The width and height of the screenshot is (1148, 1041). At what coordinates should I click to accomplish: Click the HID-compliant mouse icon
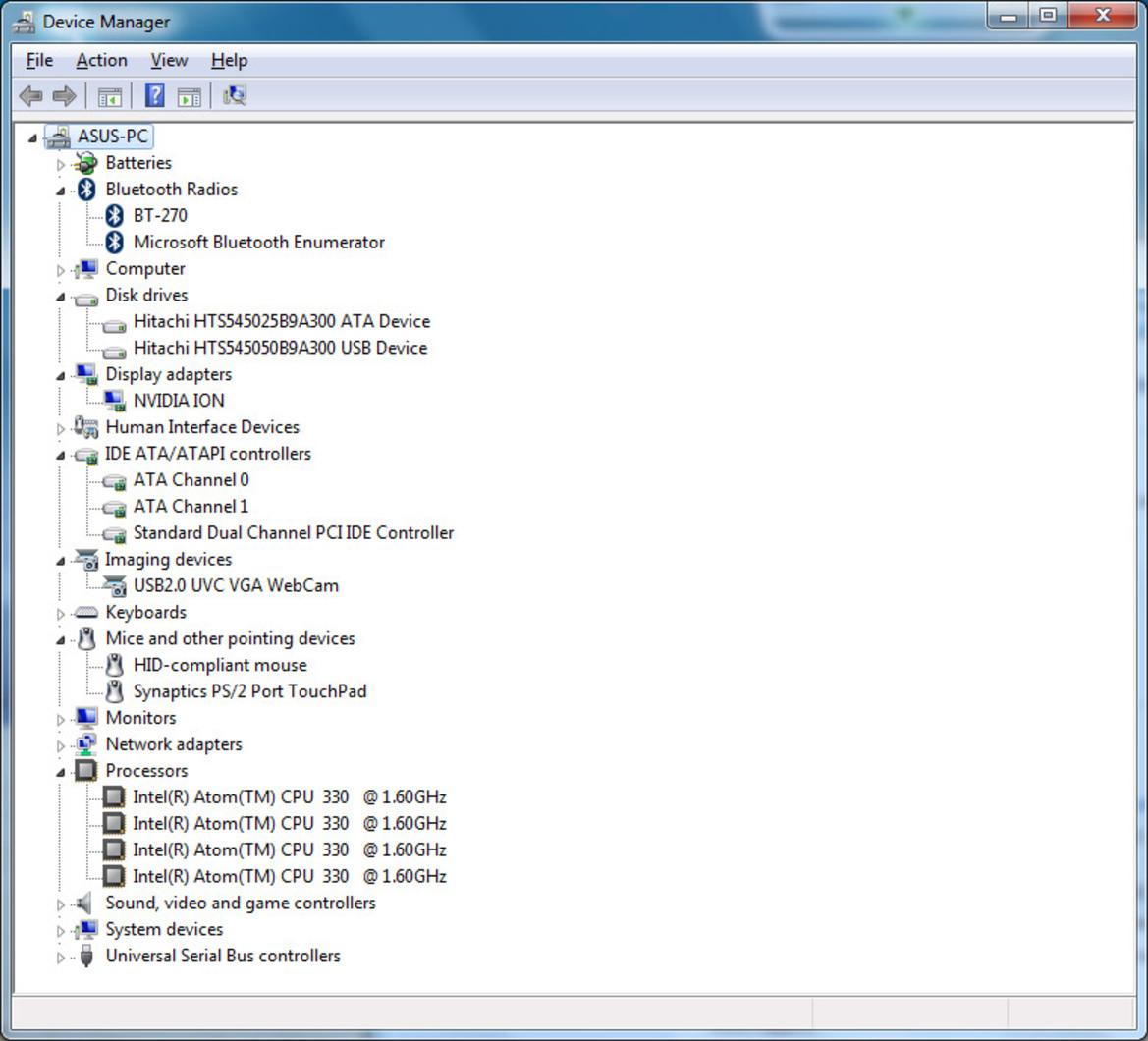pos(114,665)
